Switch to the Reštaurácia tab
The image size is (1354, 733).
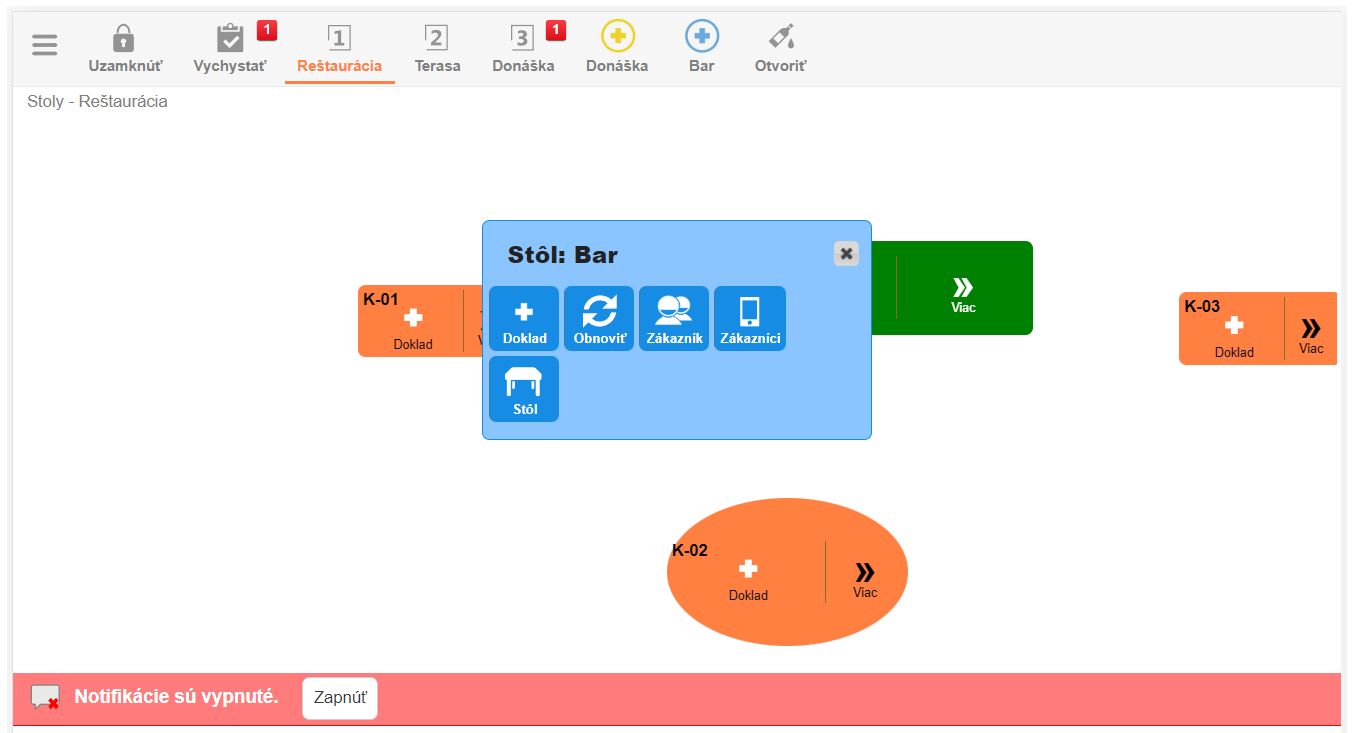pyautogui.click(x=339, y=50)
